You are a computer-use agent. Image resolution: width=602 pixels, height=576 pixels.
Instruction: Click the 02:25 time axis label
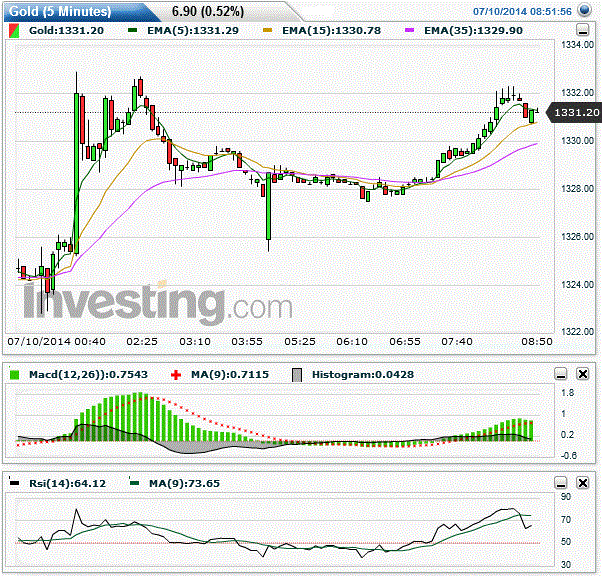pyautogui.click(x=142, y=341)
